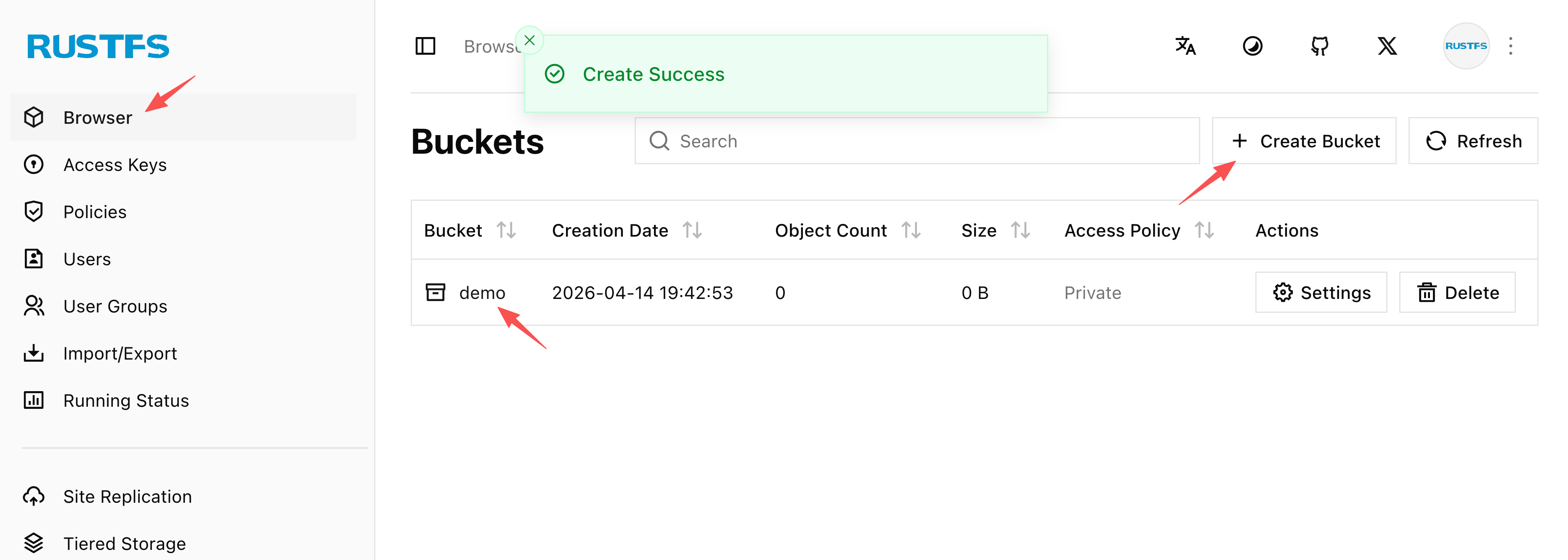Screen dimensions: 1568x560
Task: Delete the demo bucket
Action: click(1457, 293)
